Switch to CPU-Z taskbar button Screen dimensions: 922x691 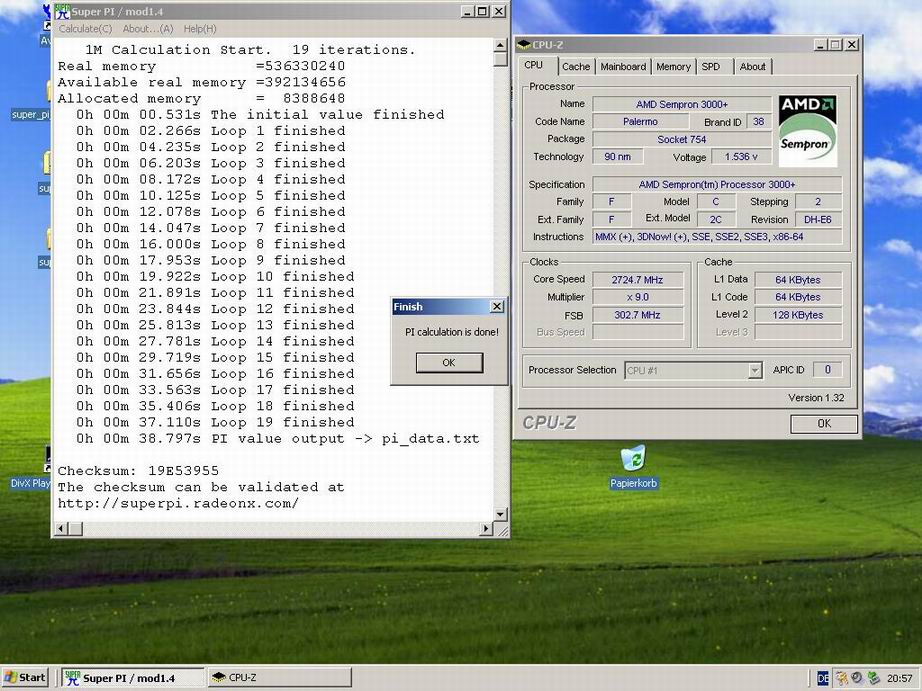coord(280,677)
